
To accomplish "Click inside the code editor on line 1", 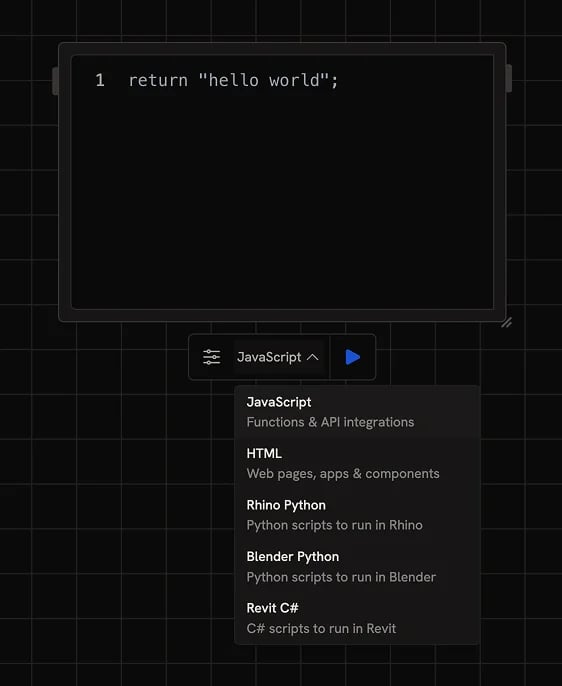I will click(233, 80).
